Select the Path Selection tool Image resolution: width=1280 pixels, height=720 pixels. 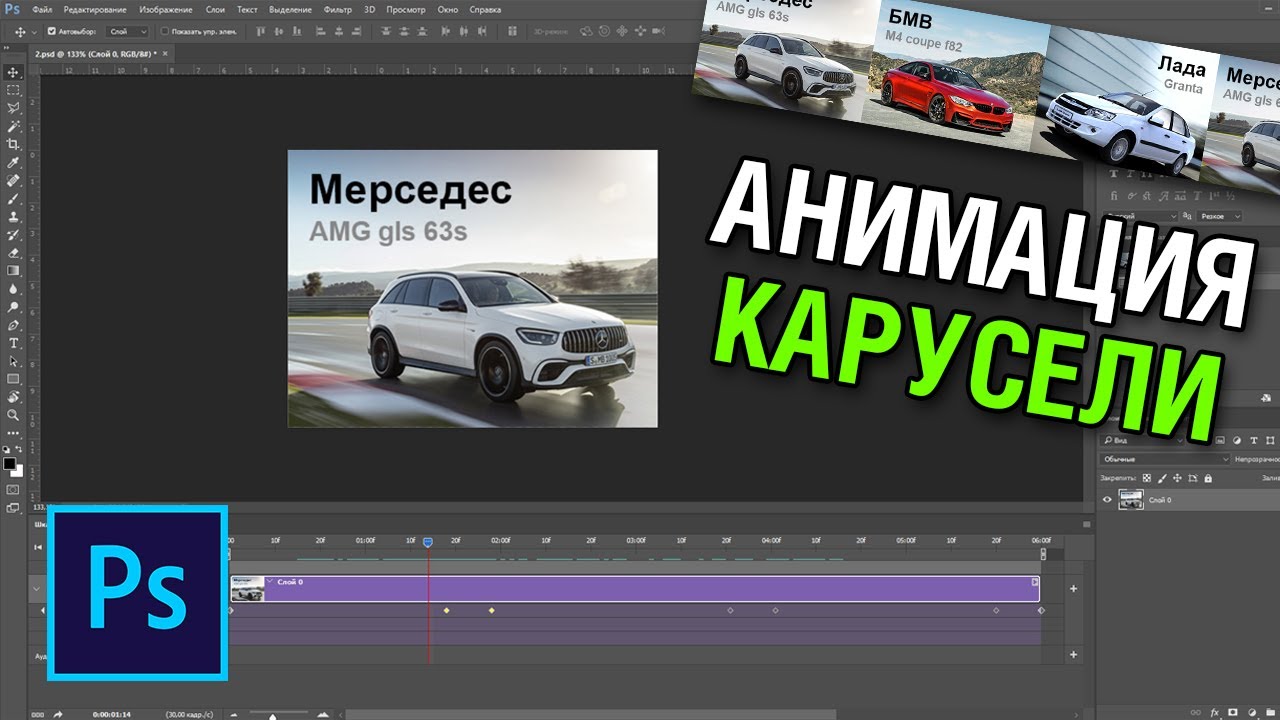pyautogui.click(x=13, y=360)
